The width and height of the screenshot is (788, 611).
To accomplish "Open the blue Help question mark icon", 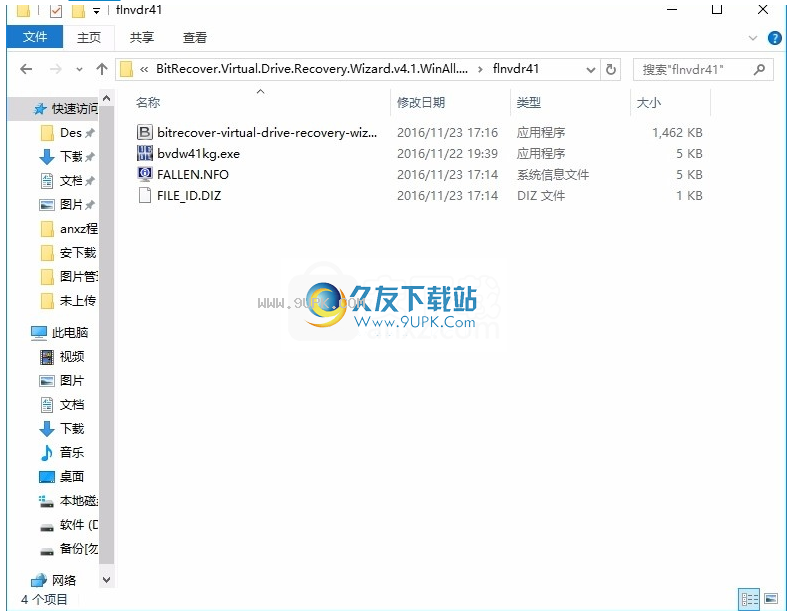I will (774, 38).
